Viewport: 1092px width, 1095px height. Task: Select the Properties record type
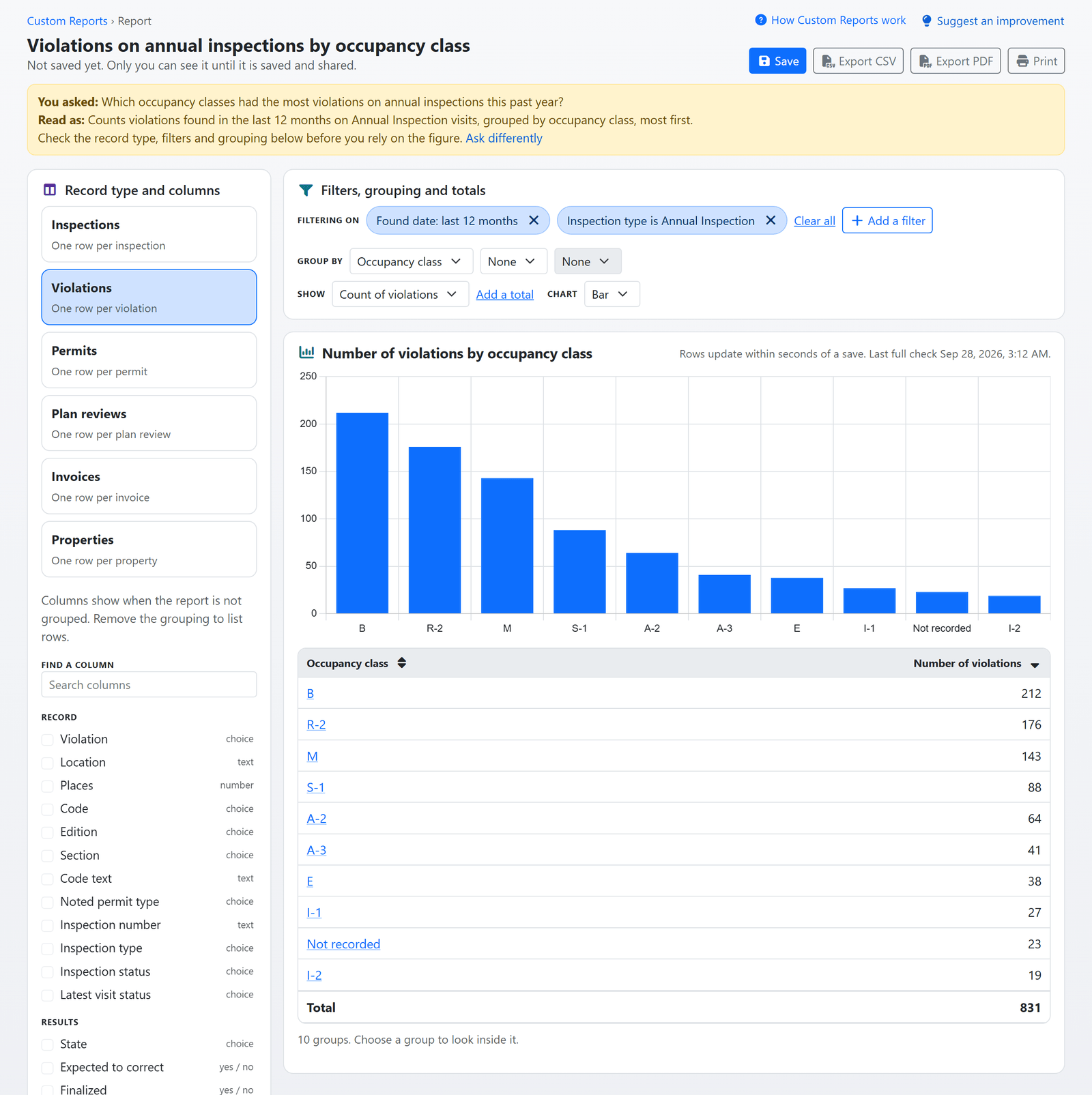(x=149, y=549)
